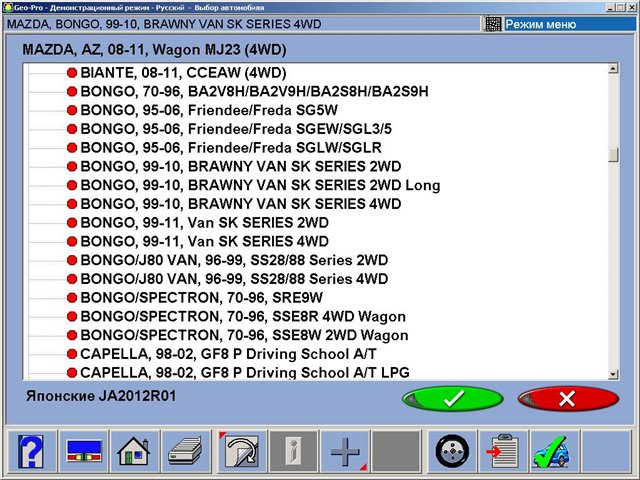Click the vehicle list scrollbar thumb
The height and width of the screenshot is (480, 640).
click(613, 155)
